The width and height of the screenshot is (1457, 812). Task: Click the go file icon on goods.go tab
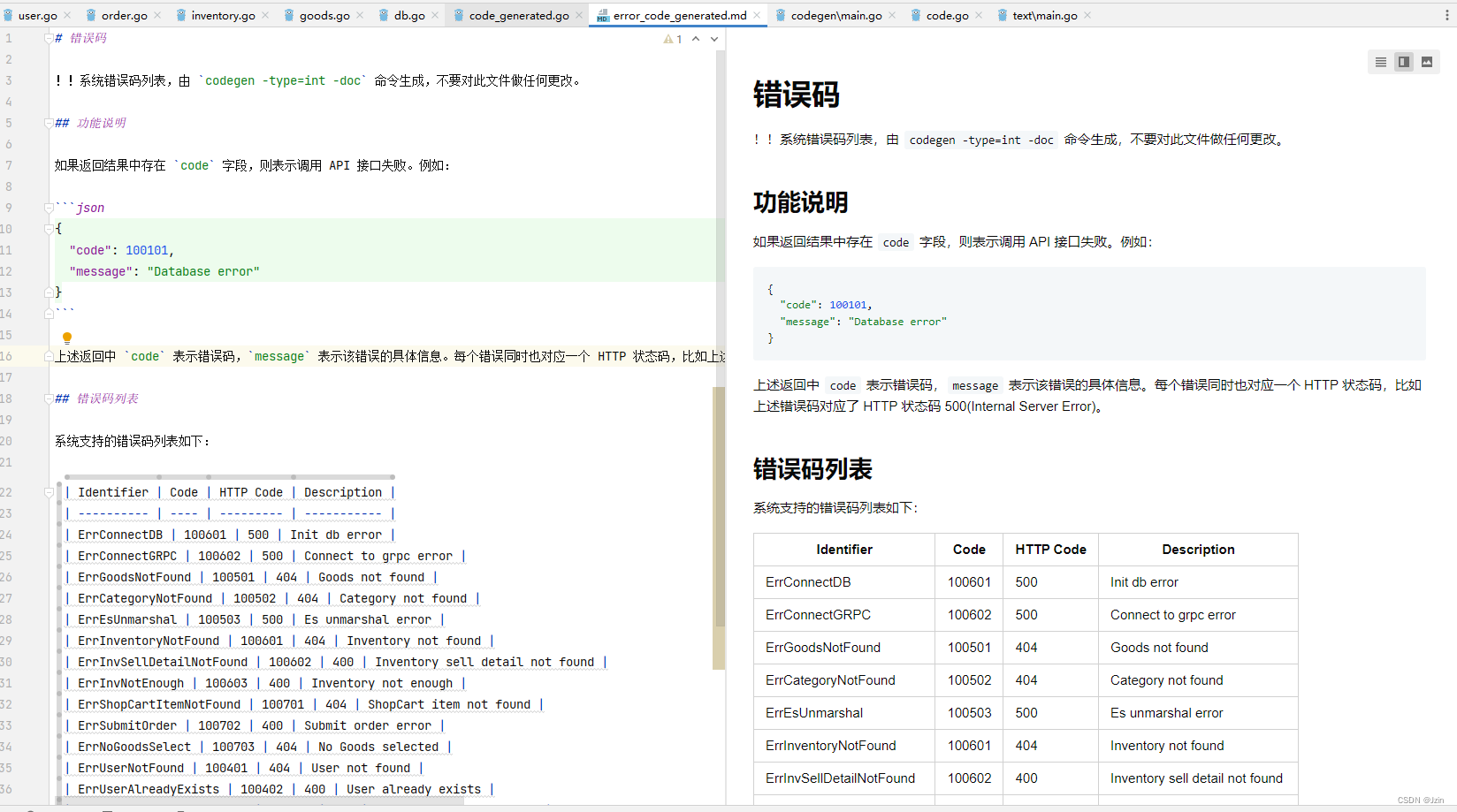click(x=290, y=15)
